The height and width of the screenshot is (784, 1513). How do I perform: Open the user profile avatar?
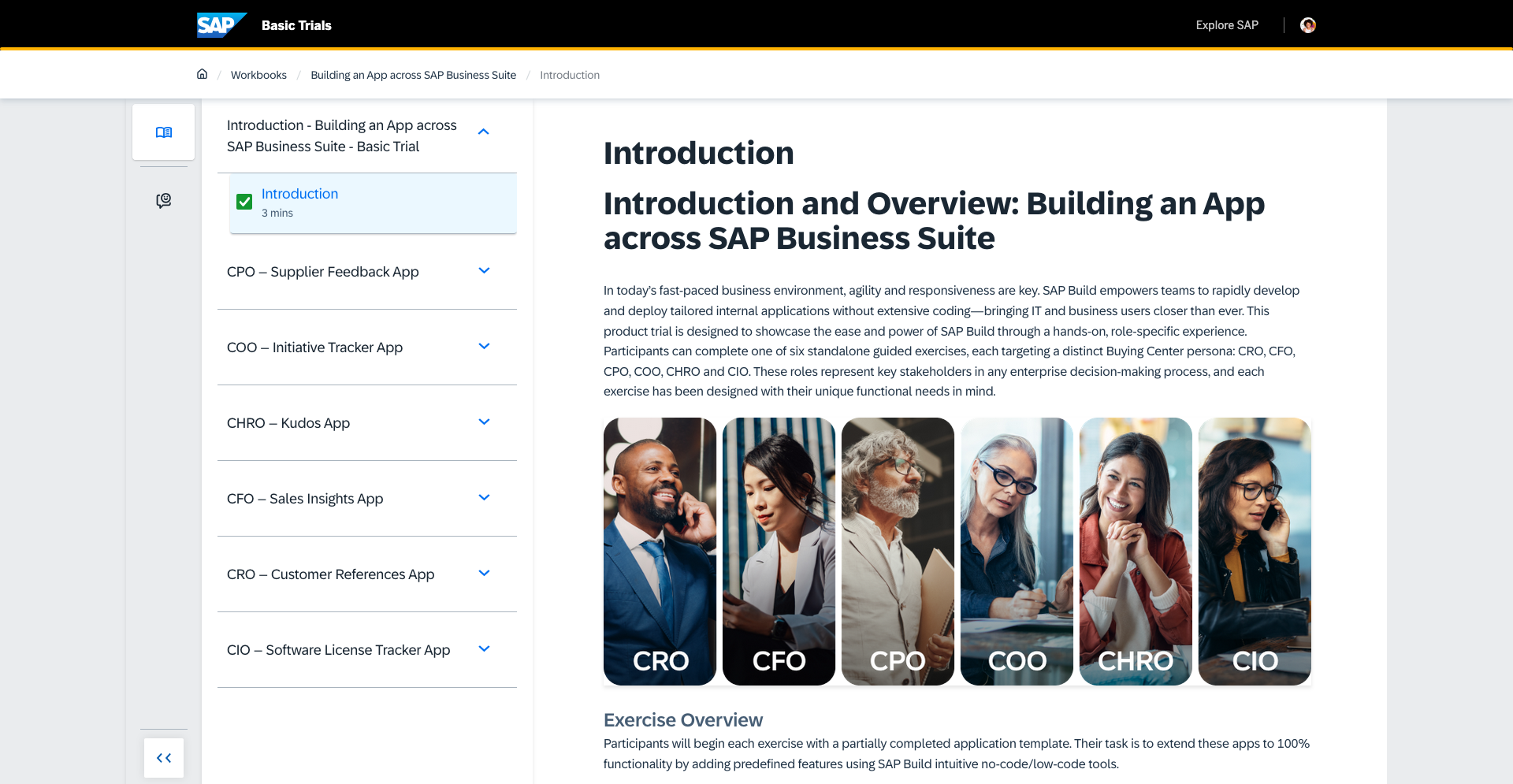pos(1308,25)
